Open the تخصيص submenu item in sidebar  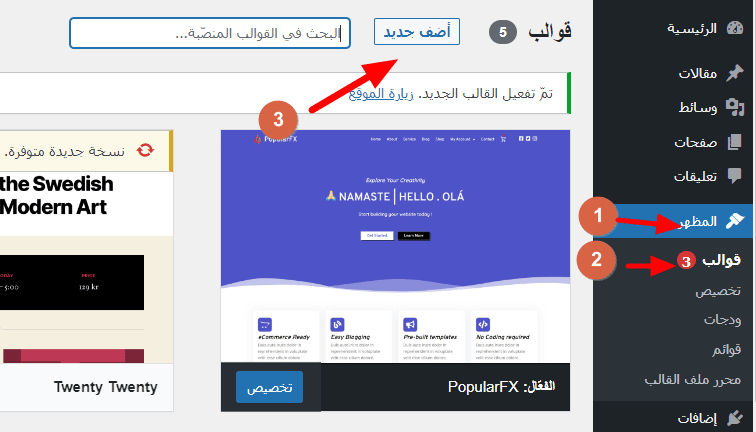tap(718, 291)
